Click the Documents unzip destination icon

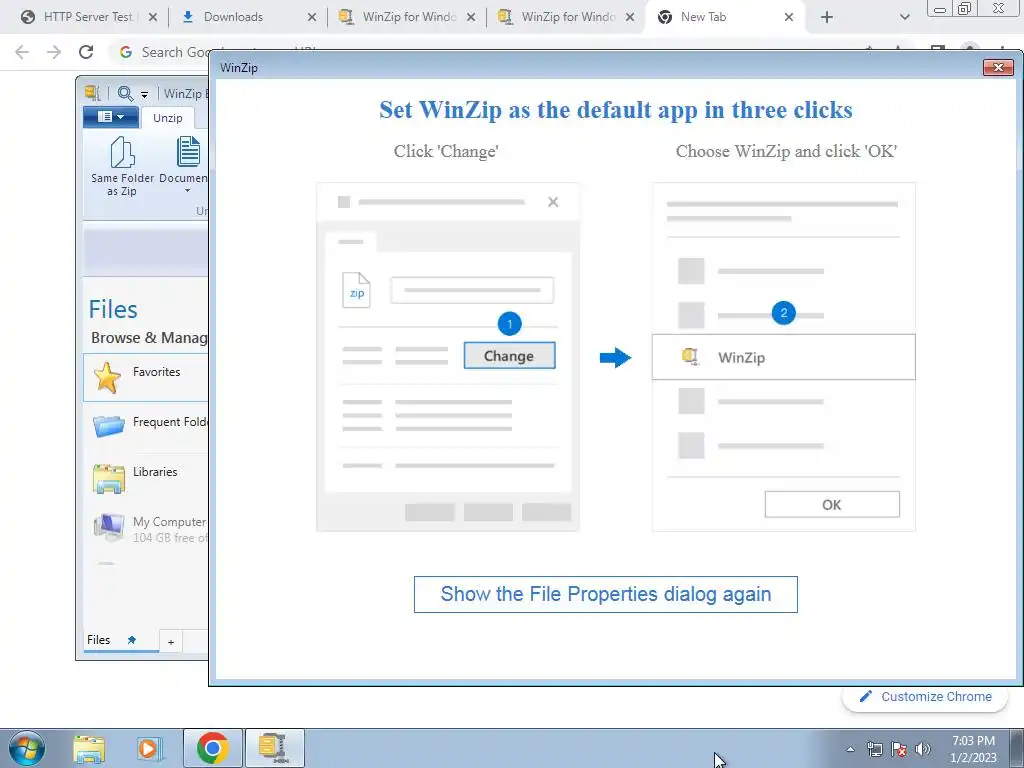[188, 152]
